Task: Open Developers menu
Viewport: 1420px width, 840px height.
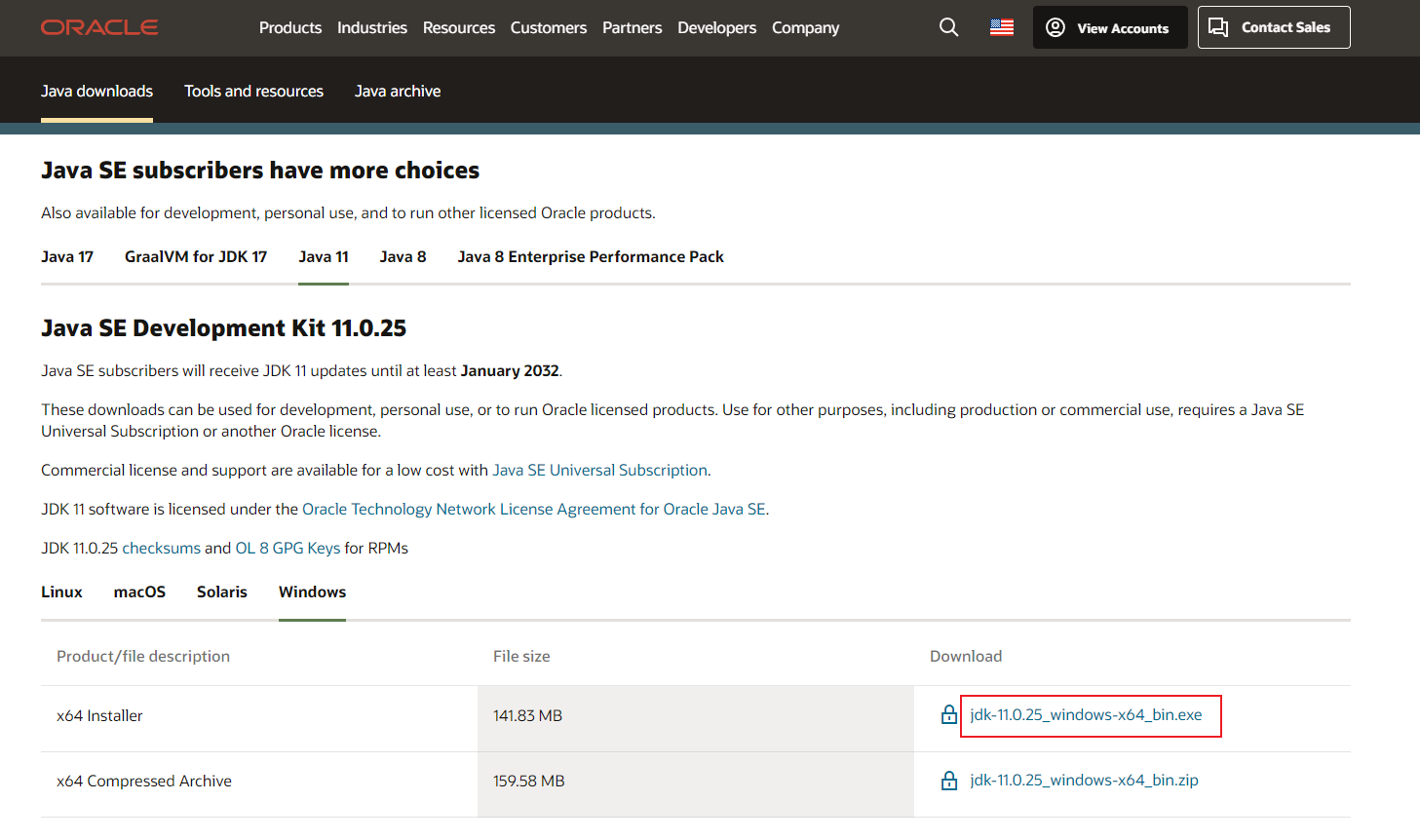Action: (716, 27)
